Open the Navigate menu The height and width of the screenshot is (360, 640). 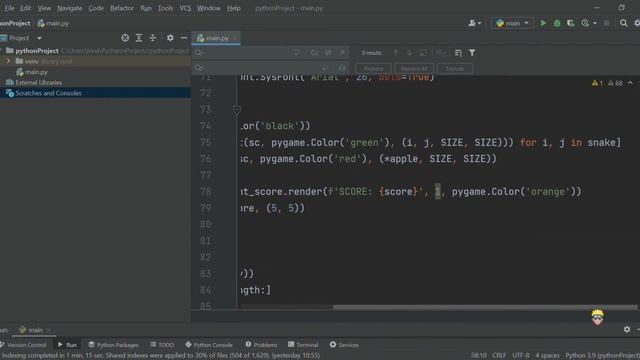tap(69, 8)
